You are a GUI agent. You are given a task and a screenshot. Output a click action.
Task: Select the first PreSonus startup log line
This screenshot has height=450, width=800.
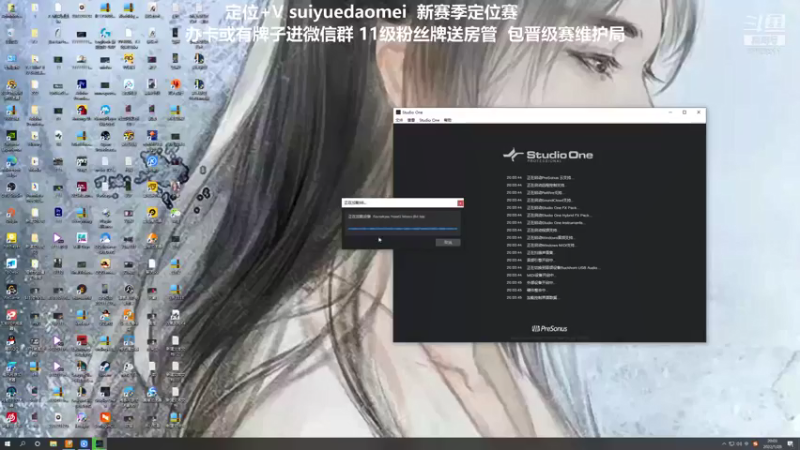pyautogui.click(x=540, y=178)
